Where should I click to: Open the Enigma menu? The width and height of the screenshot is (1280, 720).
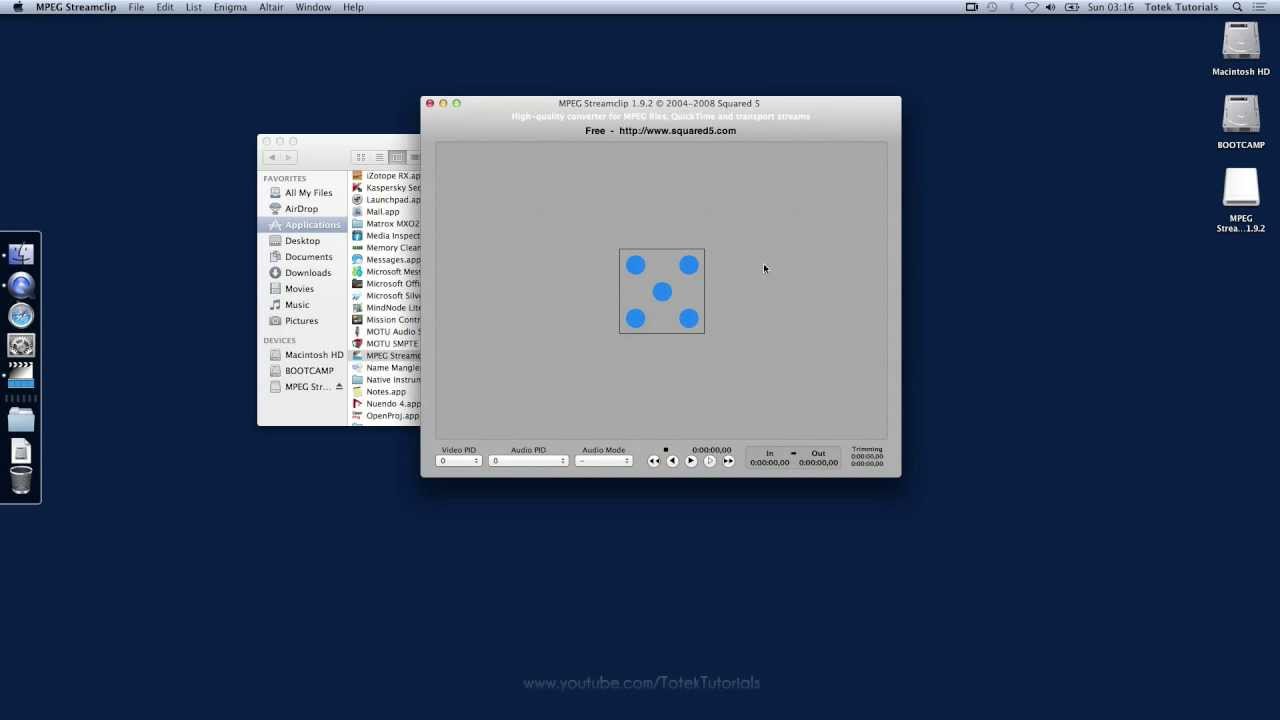230,7
